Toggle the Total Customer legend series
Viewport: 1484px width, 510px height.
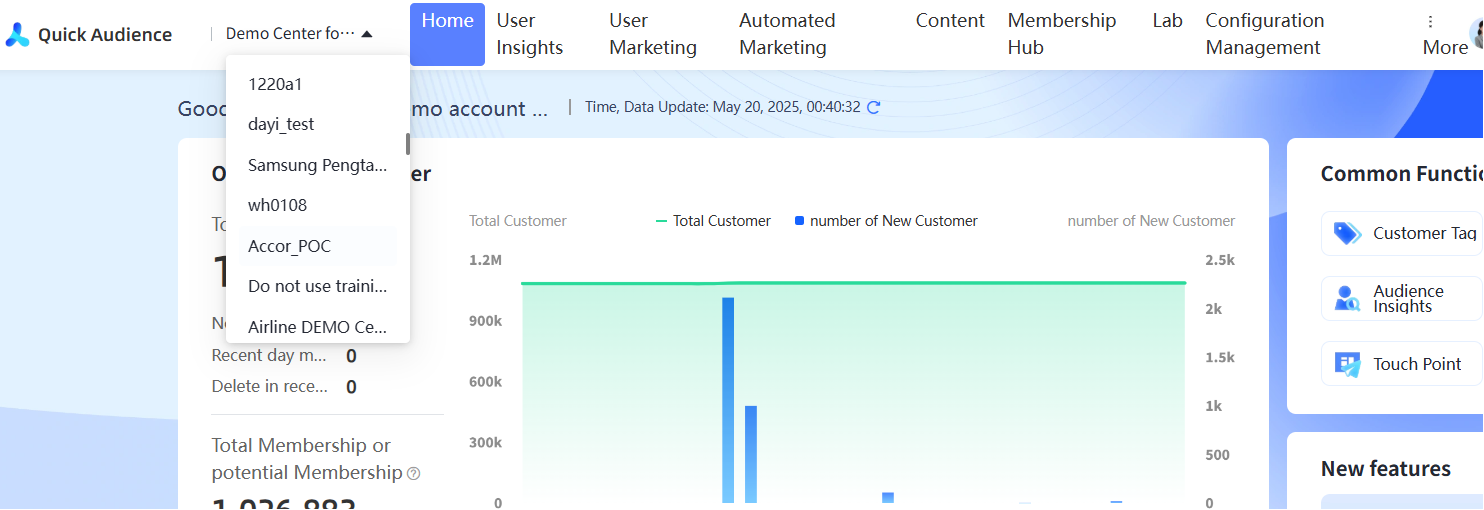tap(713, 221)
